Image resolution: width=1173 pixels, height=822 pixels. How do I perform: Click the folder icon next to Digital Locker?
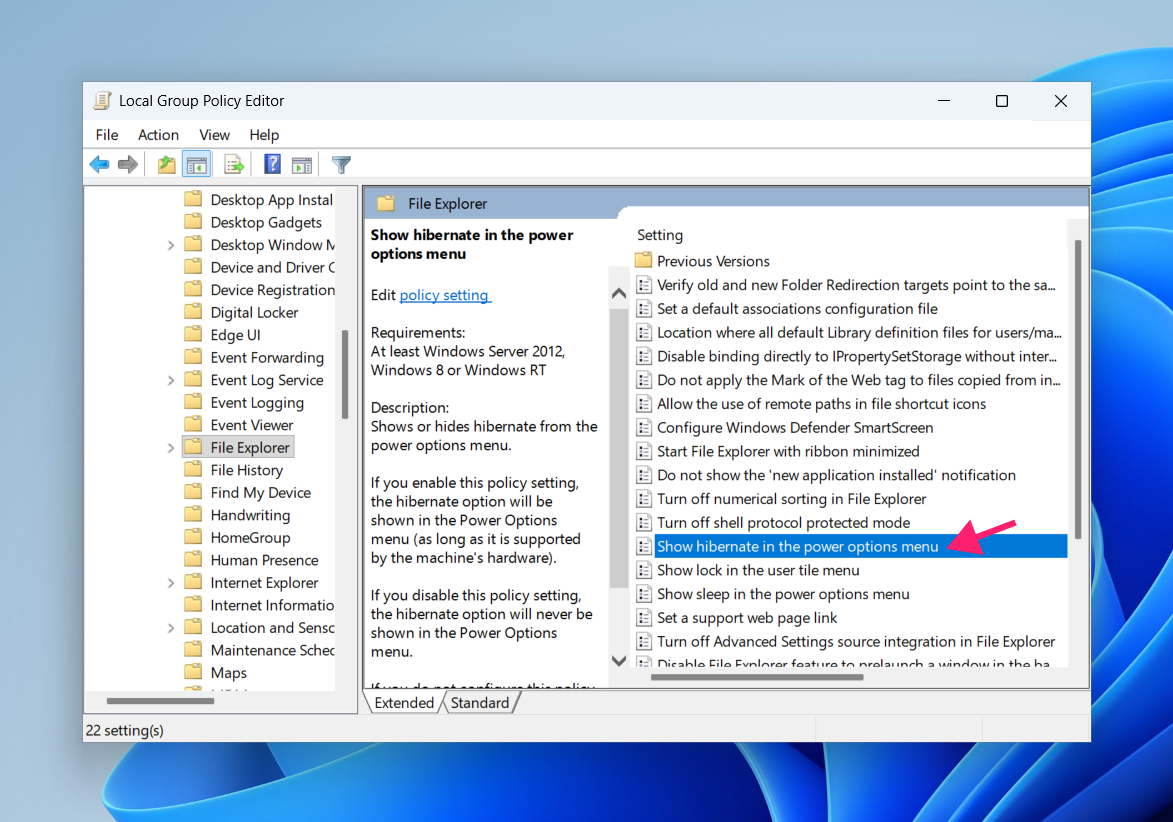click(193, 312)
